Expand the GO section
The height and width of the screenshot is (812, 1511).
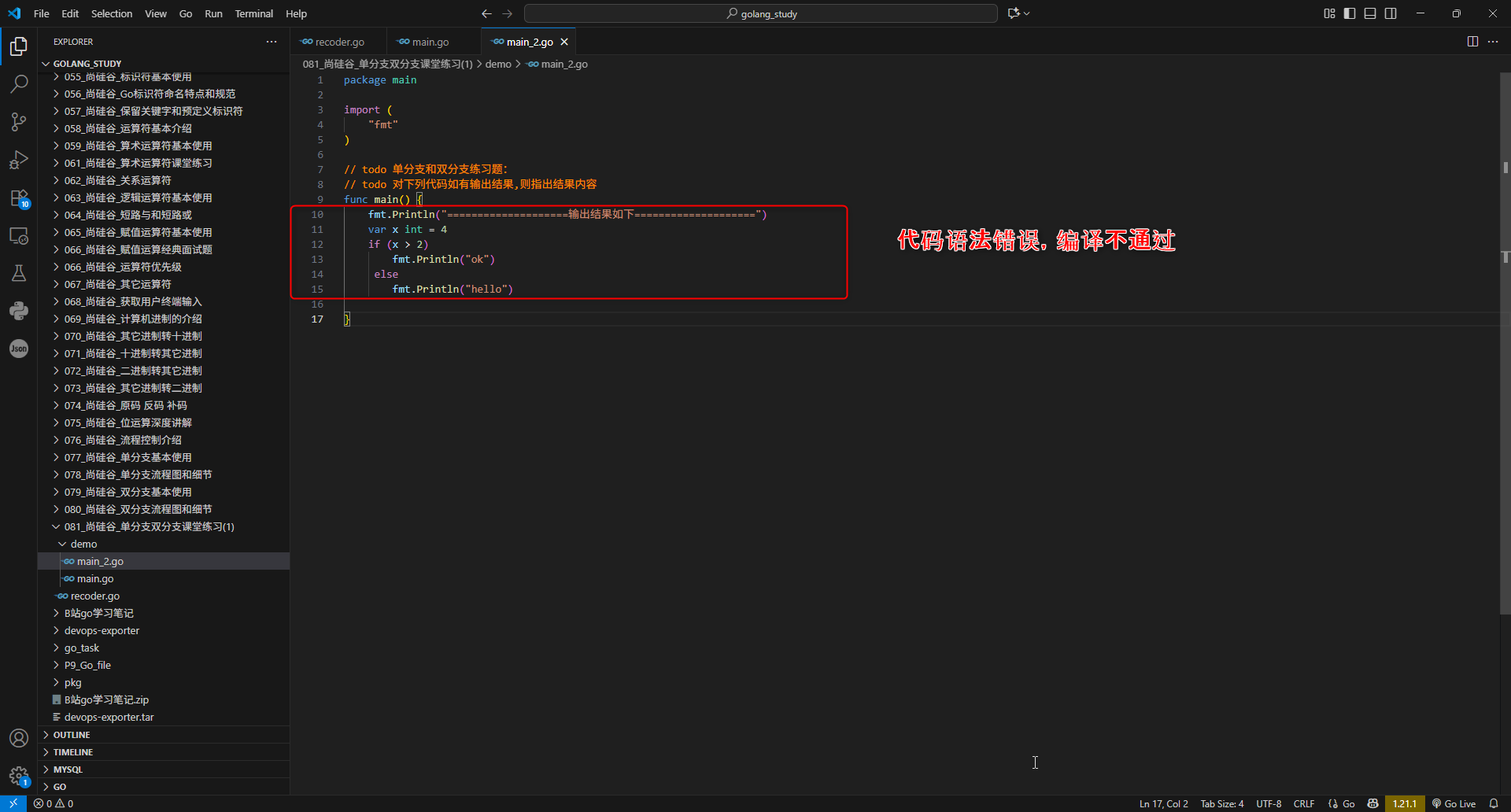tap(164, 787)
